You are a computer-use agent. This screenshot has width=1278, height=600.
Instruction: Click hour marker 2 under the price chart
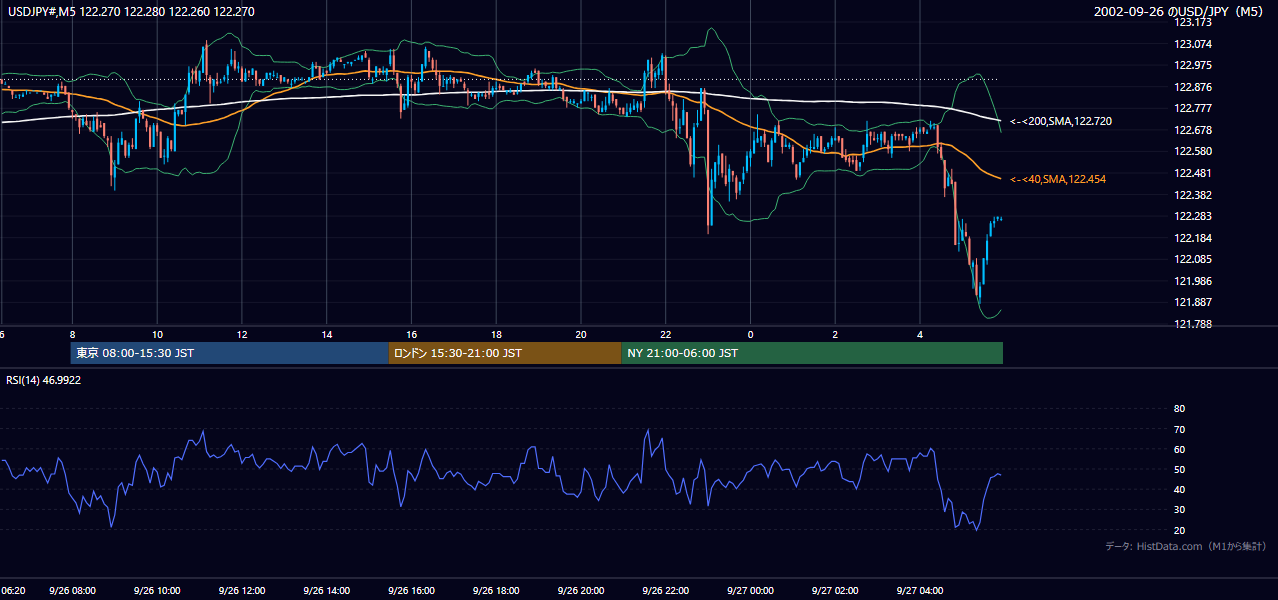pos(835,333)
